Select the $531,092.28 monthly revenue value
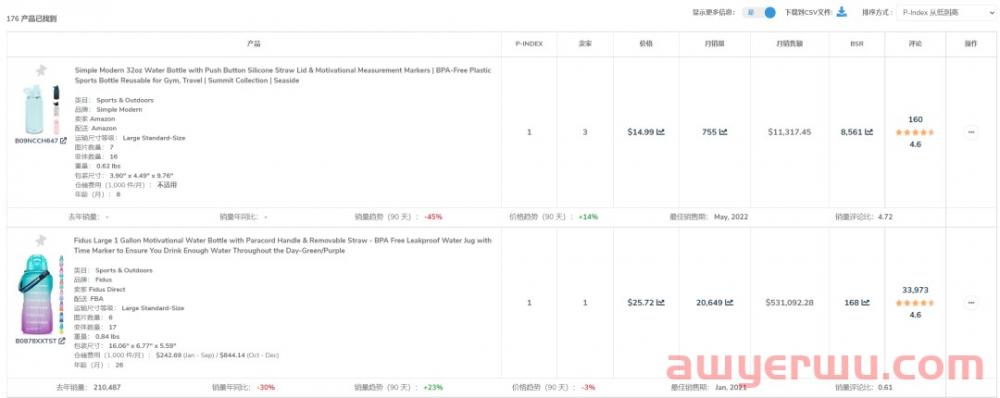Image resolution: width=1000 pixels, height=398 pixels. tap(790, 302)
